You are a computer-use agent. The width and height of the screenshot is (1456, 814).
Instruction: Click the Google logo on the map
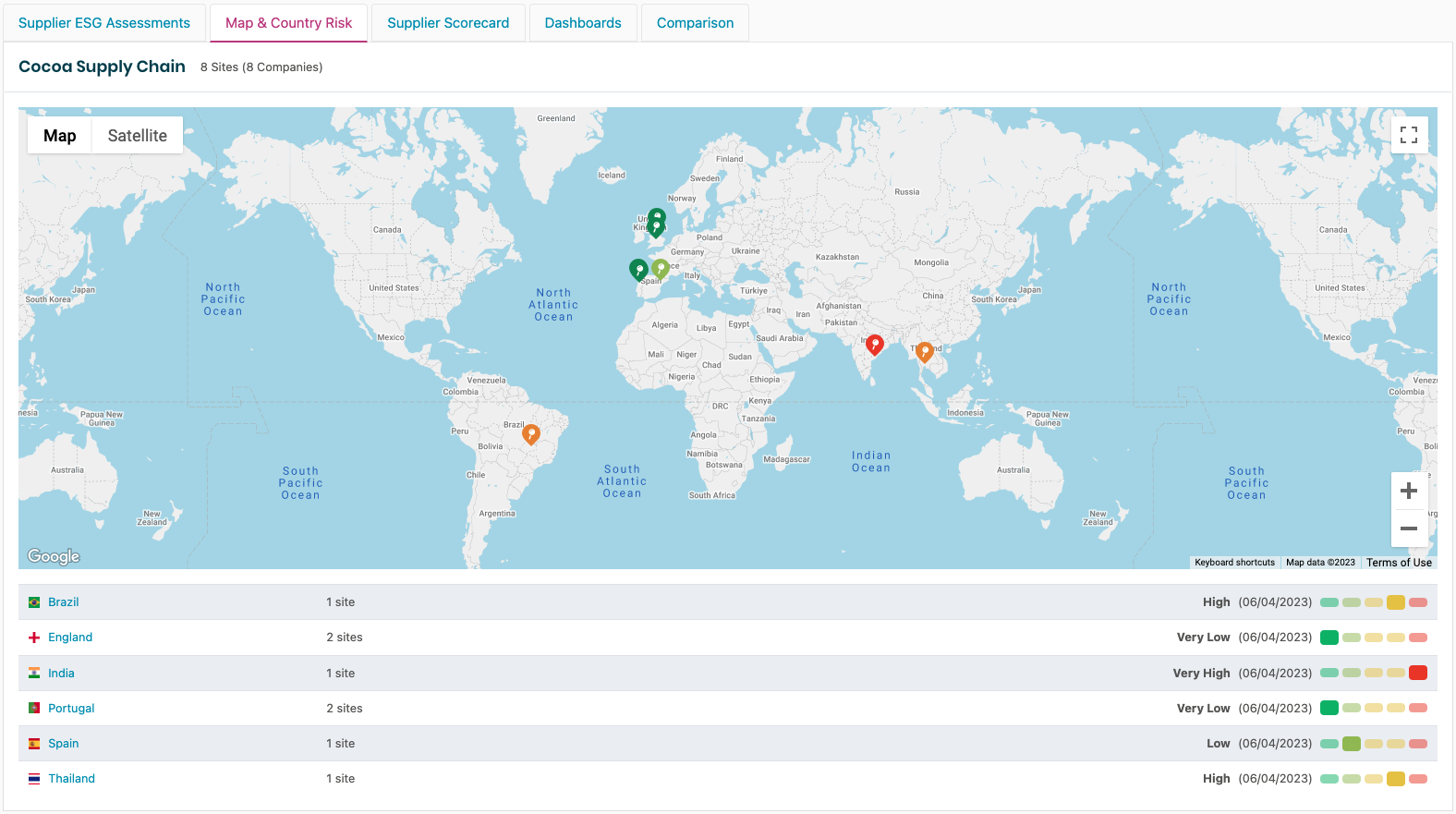pyautogui.click(x=54, y=556)
